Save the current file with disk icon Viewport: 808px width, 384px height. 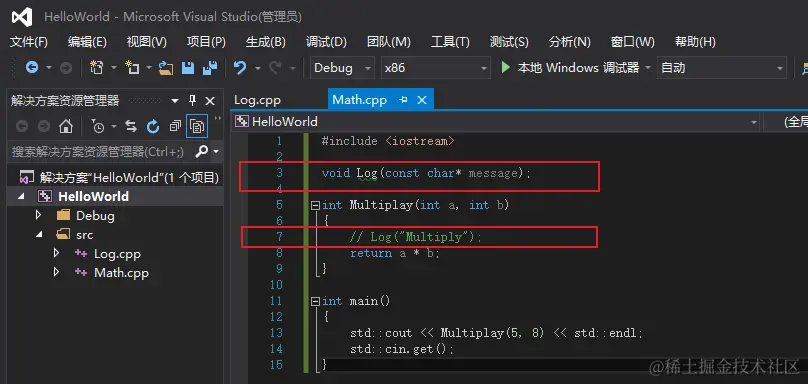tap(188, 68)
